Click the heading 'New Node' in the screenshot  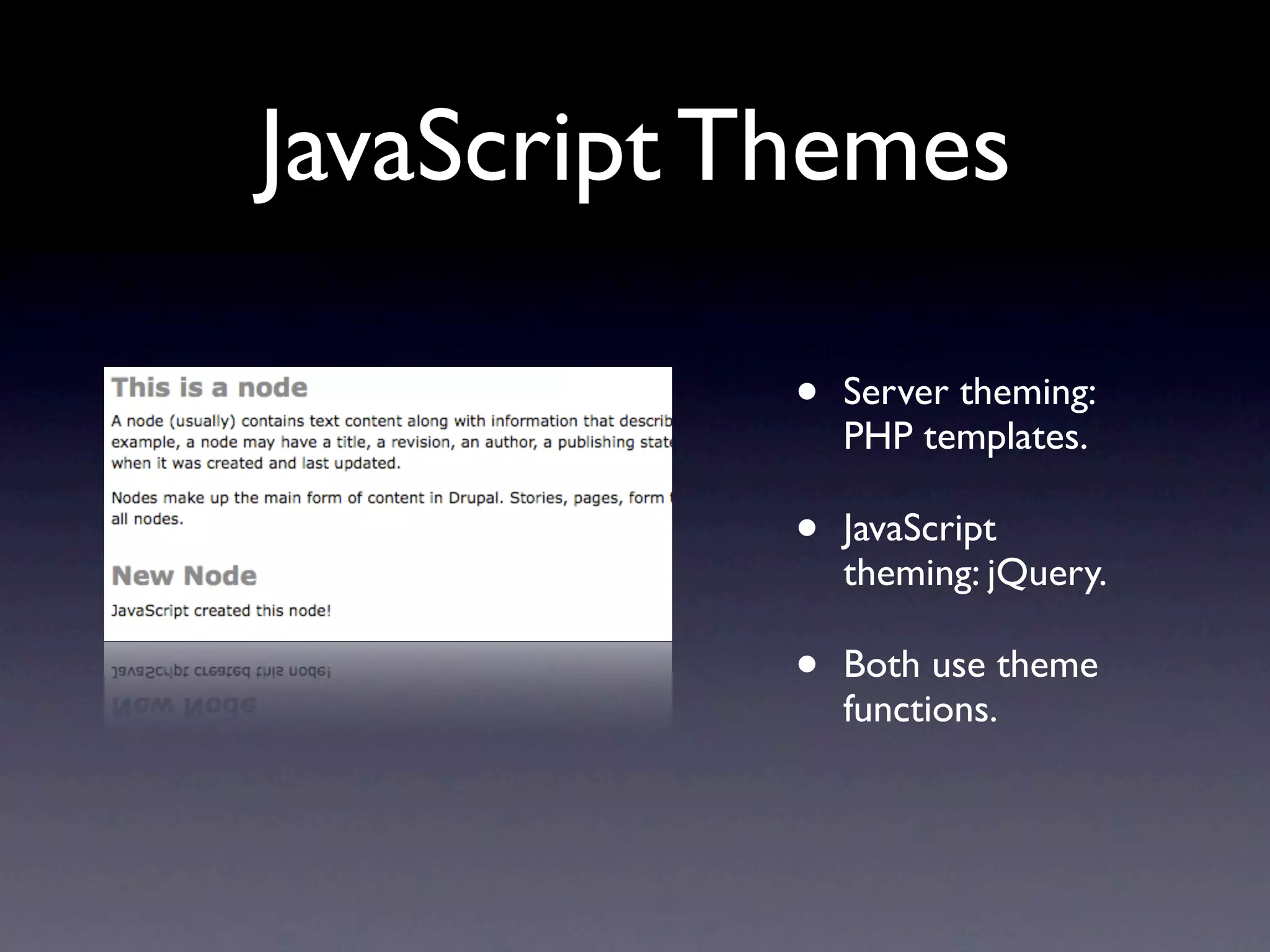[x=184, y=576]
